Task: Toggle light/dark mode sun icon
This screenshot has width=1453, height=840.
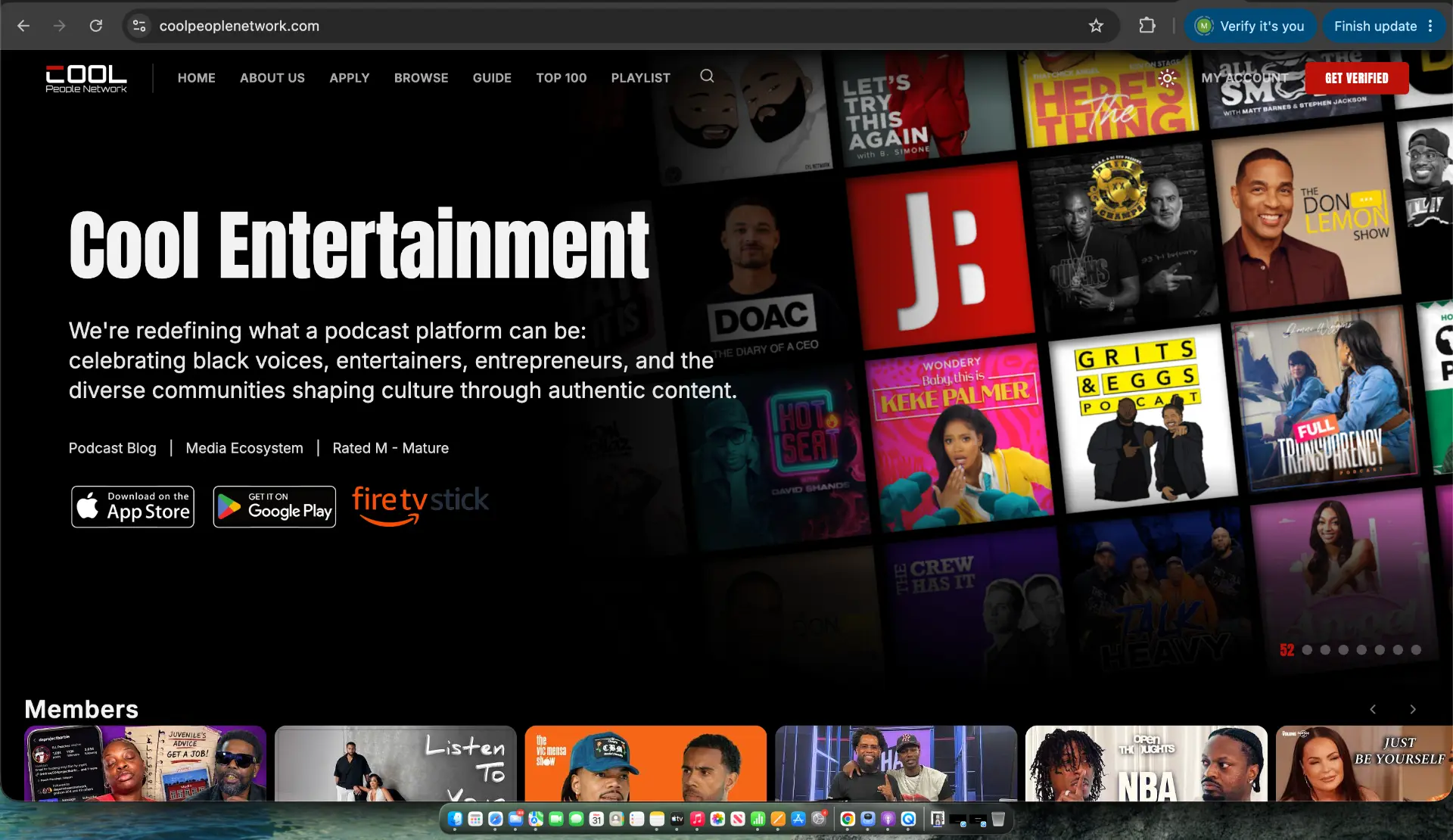Action: pos(1168,78)
